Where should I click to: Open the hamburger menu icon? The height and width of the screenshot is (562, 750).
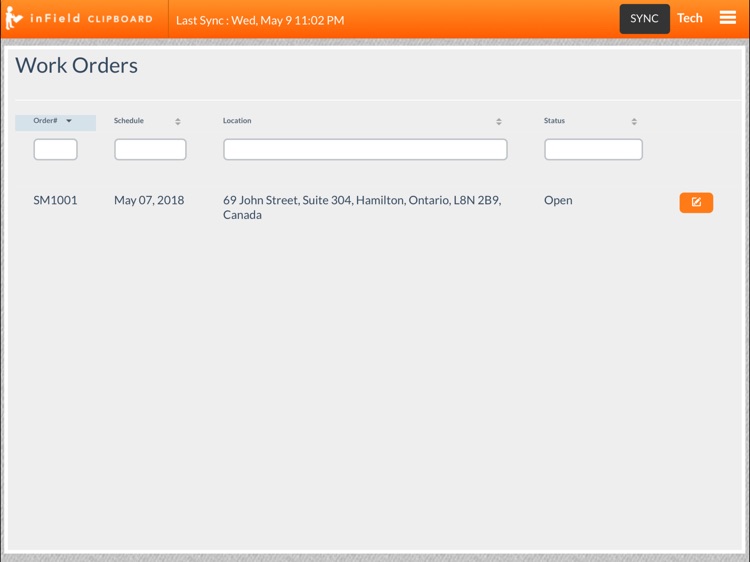(728, 18)
